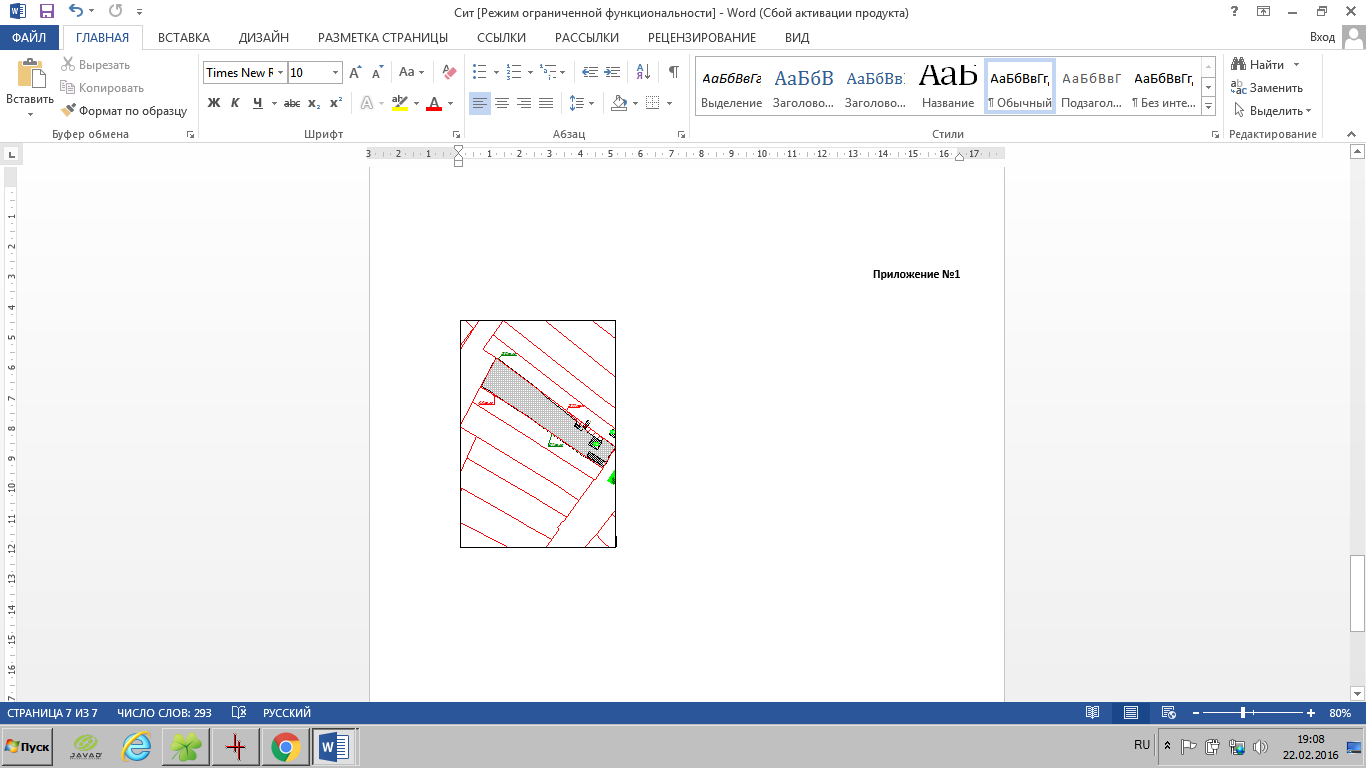Open the Шрифт dialog launcher
This screenshot has height=768, width=1366.
tap(456, 134)
